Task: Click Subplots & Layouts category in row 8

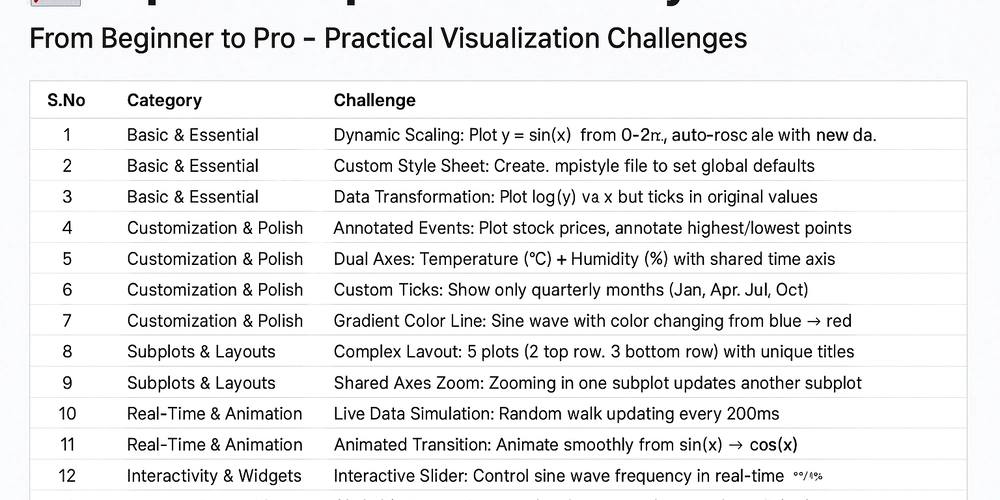Action: (201, 351)
